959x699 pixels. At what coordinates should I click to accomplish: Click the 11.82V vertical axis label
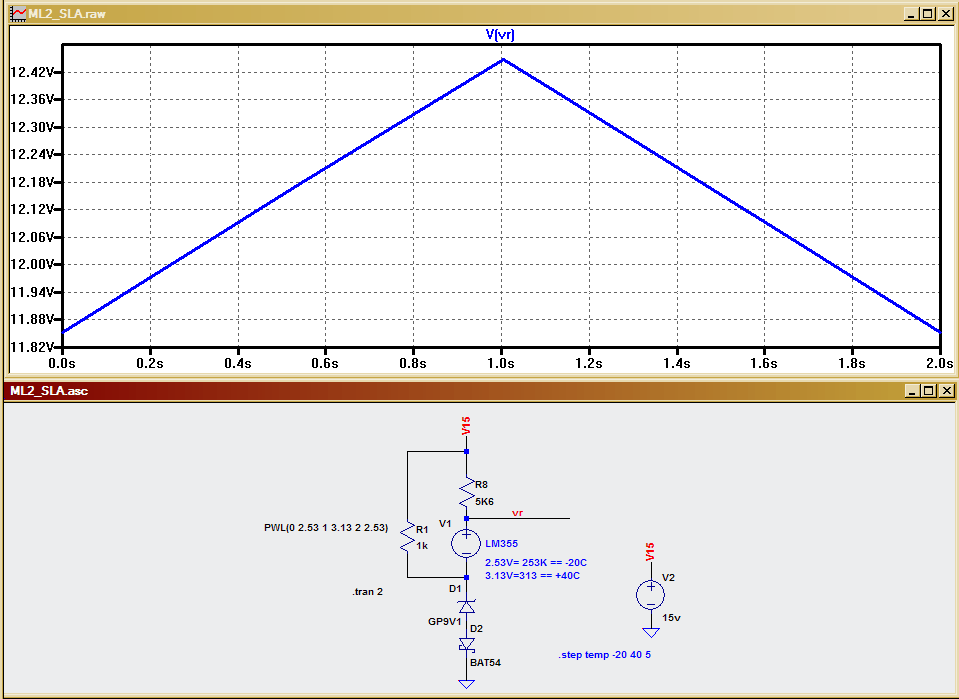(33, 347)
